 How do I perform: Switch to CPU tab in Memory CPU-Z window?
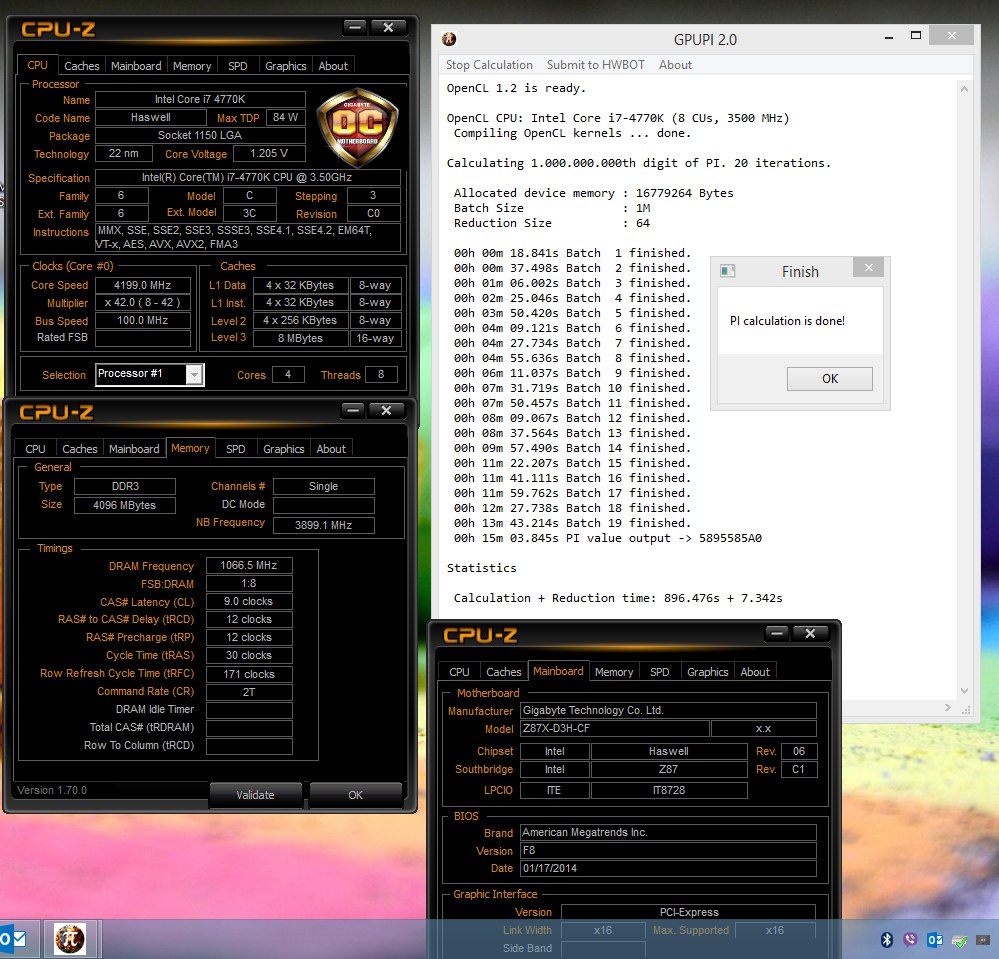pos(36,449)
